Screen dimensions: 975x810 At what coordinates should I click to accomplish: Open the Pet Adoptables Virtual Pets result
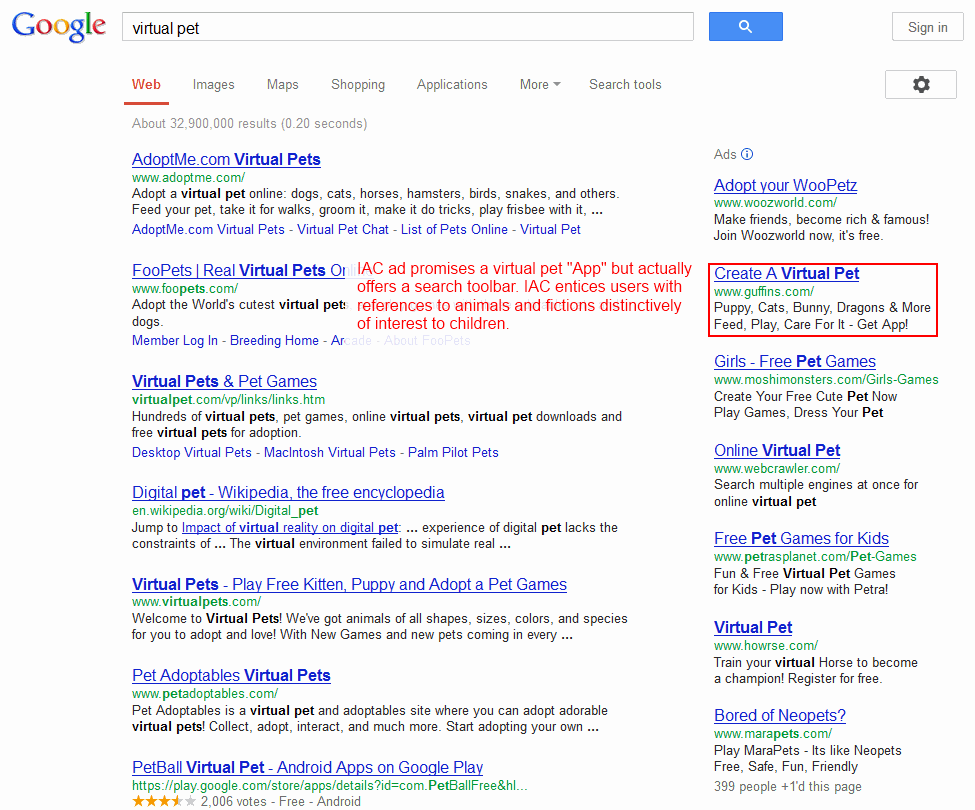[x=231, y=675]
